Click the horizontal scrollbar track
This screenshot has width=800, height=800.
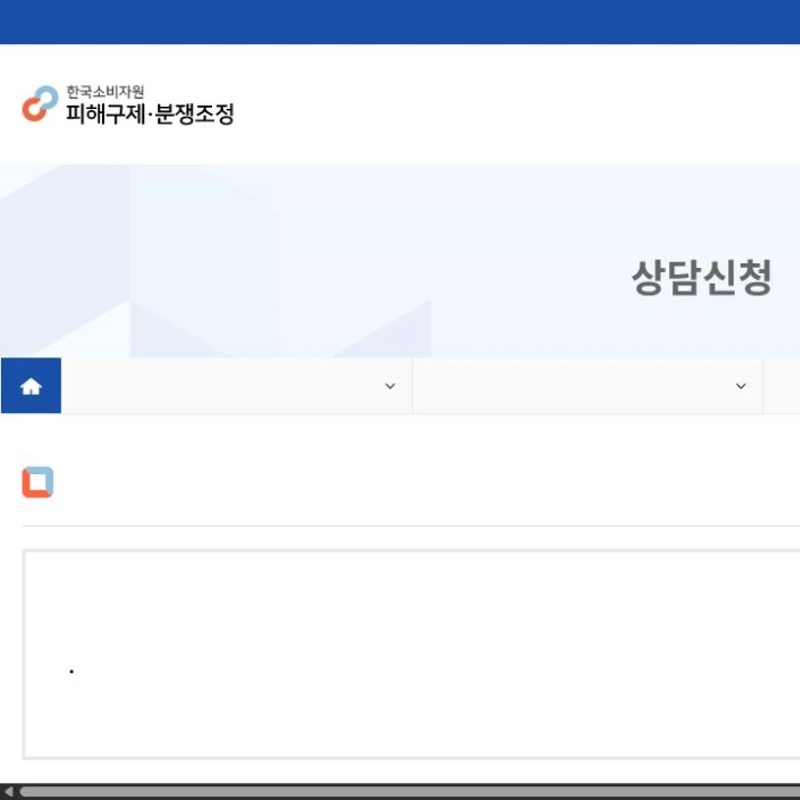tap(410, 791)
